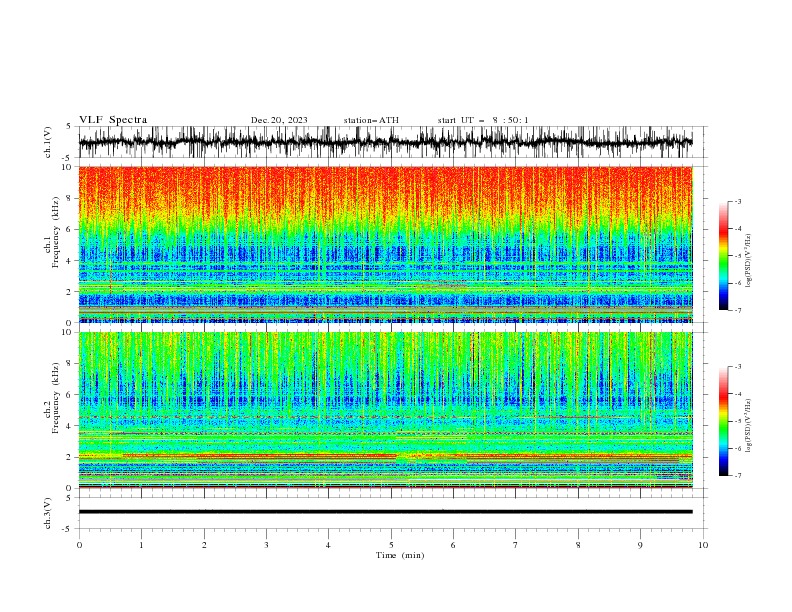The height and width of the screenshot is (612, 792).
Task: Click time axis tick label "1"
Action: [141, 545]
